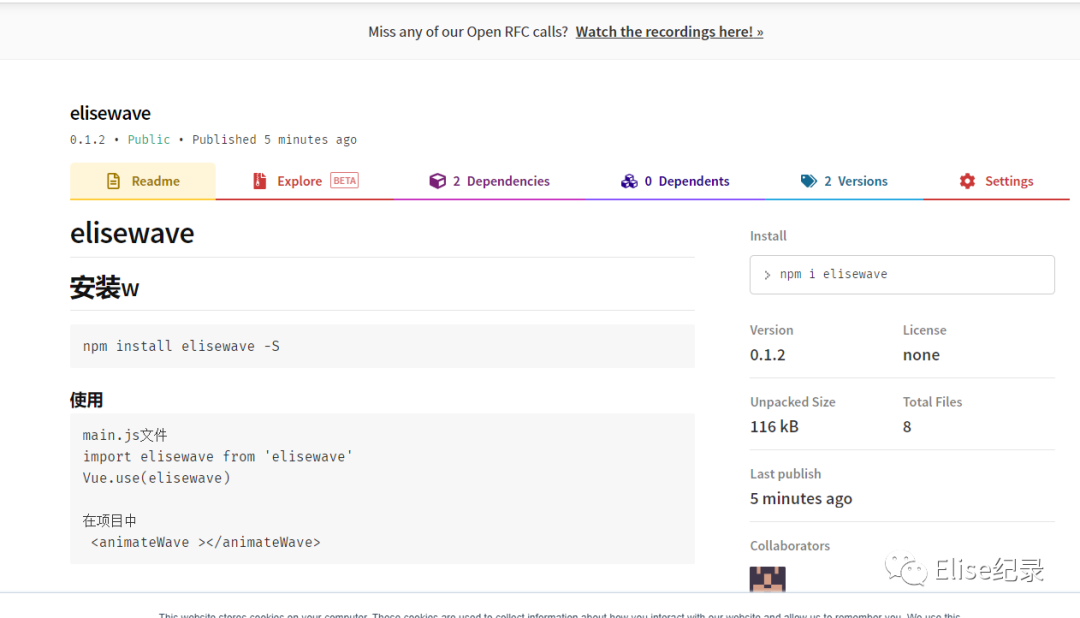Click the 'main.js文件' code line
This screenshot has height=618, width=1080.
pyautogui.click(x=125, y=435)
